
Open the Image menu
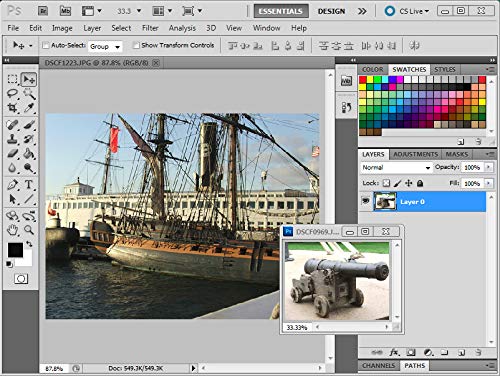point(62,28)
